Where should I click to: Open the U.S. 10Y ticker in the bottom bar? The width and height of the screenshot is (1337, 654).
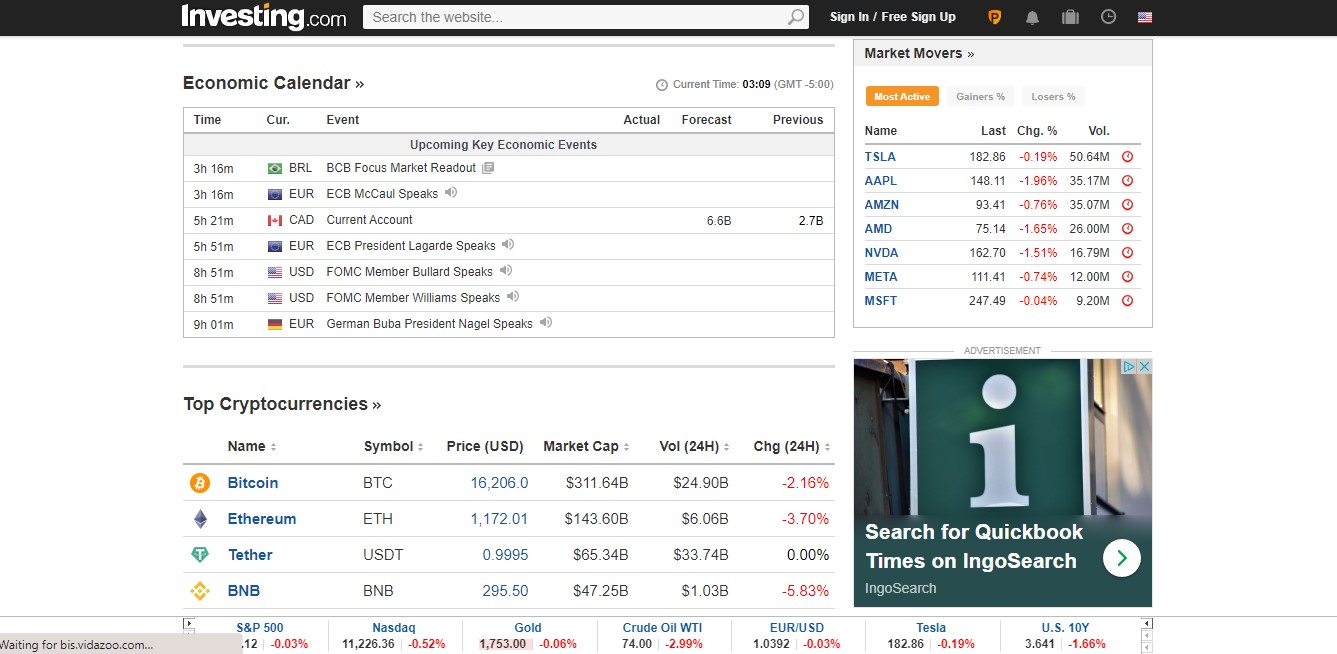point(1065,628)
